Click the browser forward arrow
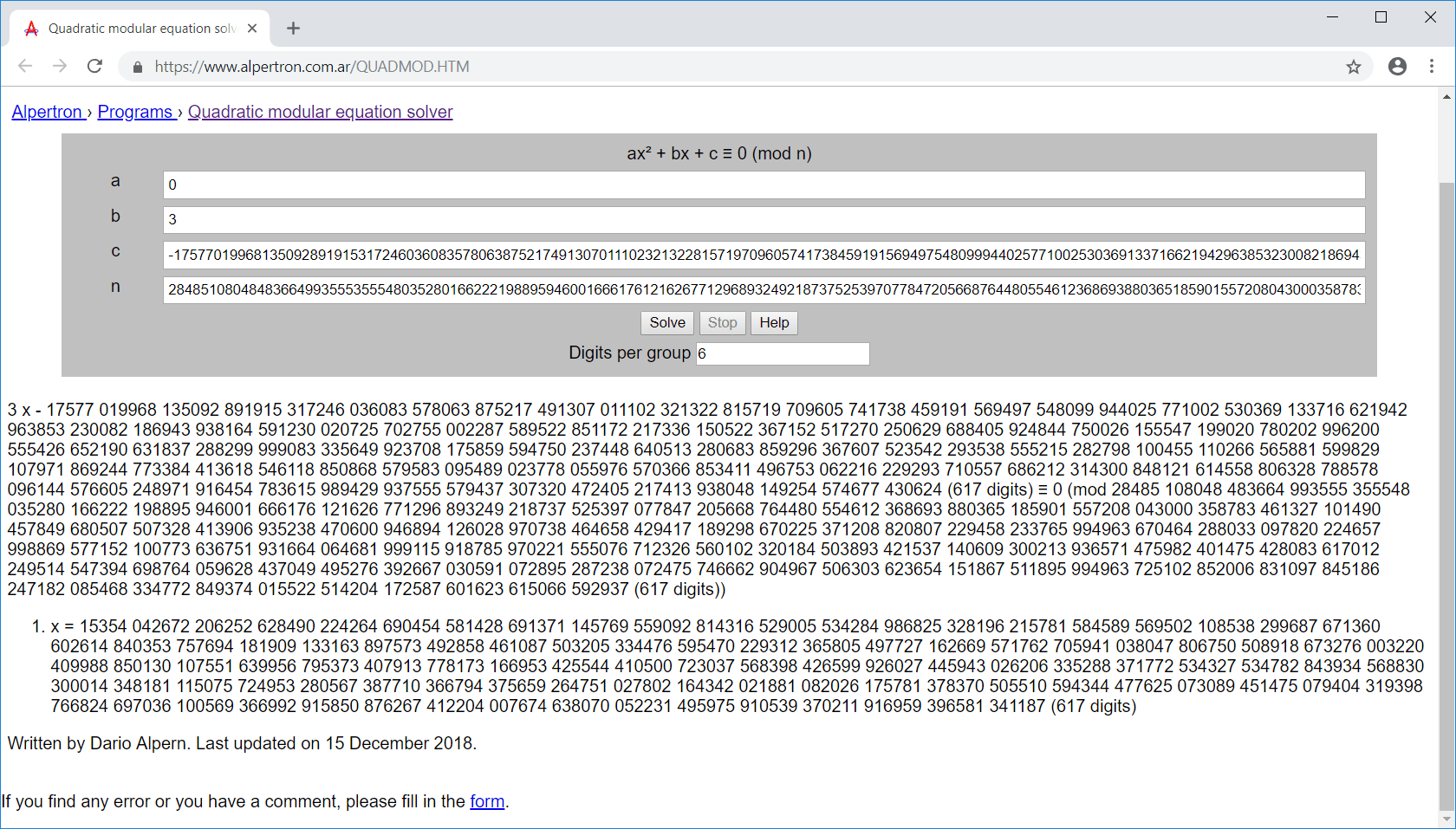Viewport: 1456px width, 829px height. click(x=60, y=67)
